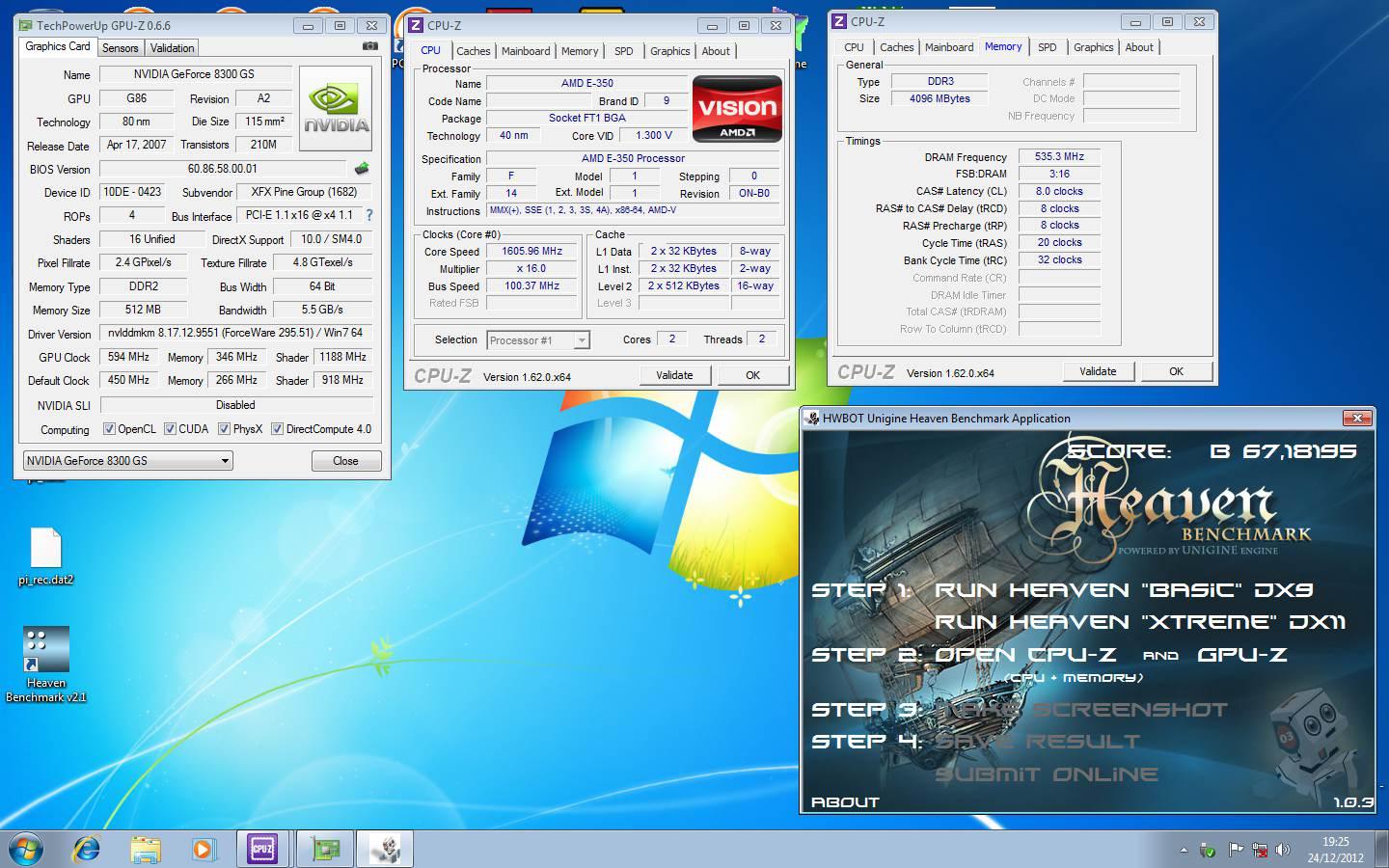Click the Show Desktop strip at taskbar end

pyautogui.click(x=1382, y=849)
